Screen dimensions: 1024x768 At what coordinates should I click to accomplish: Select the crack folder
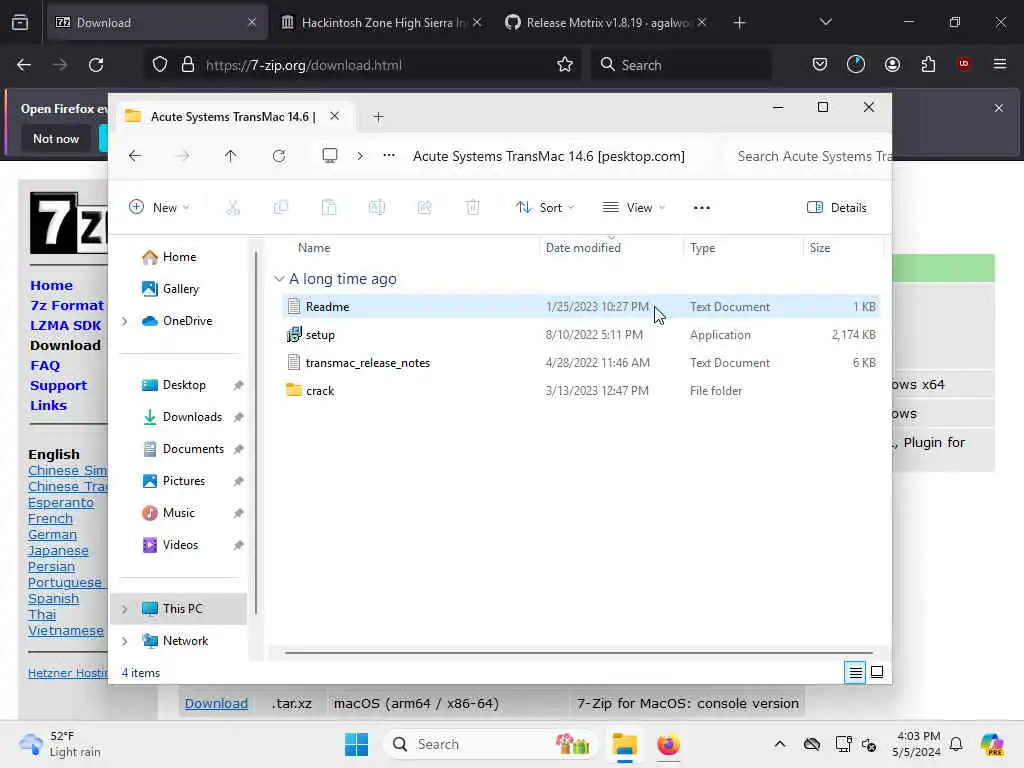click(581, 391)
